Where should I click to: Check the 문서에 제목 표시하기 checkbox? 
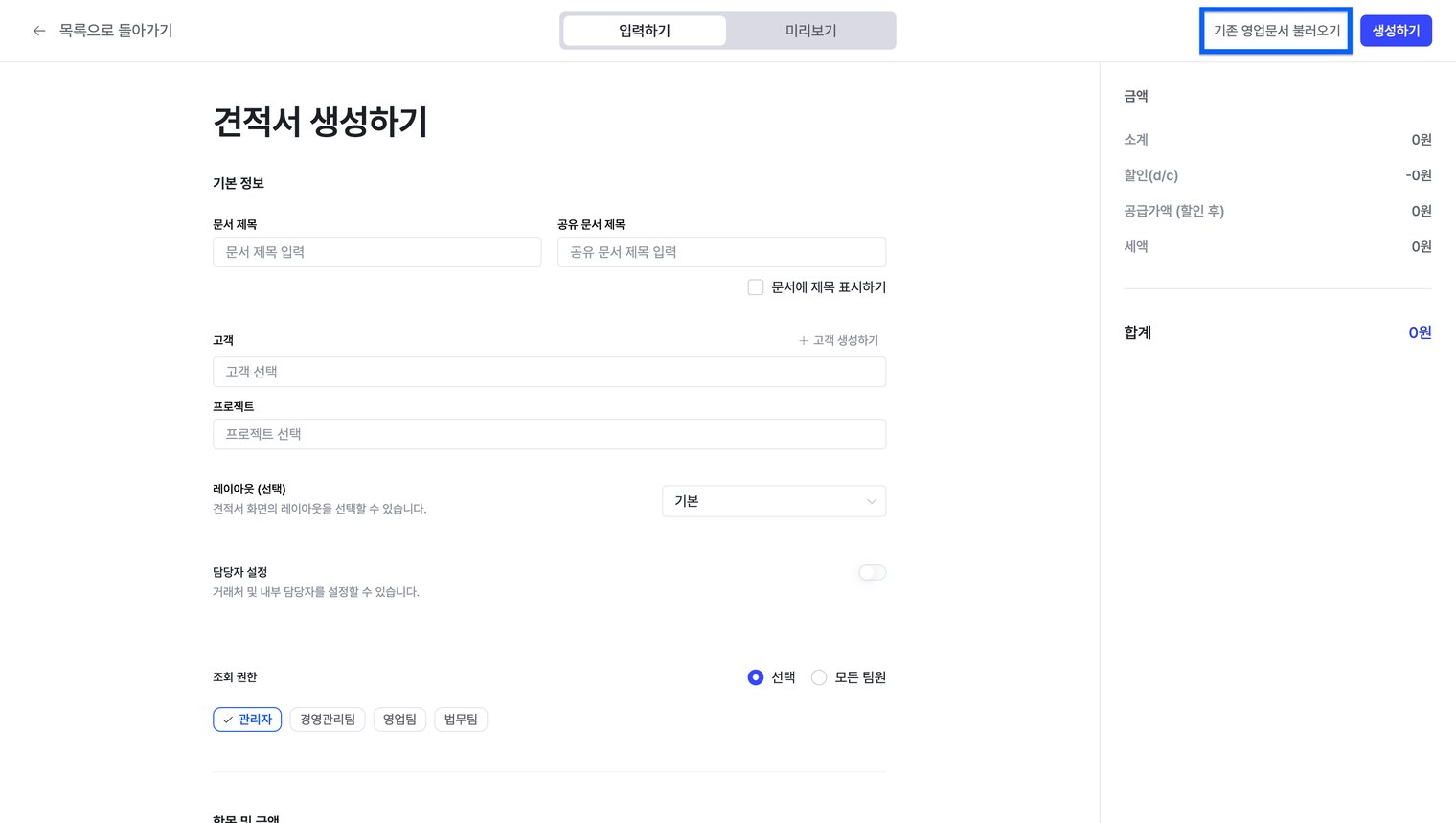(756, 287)
